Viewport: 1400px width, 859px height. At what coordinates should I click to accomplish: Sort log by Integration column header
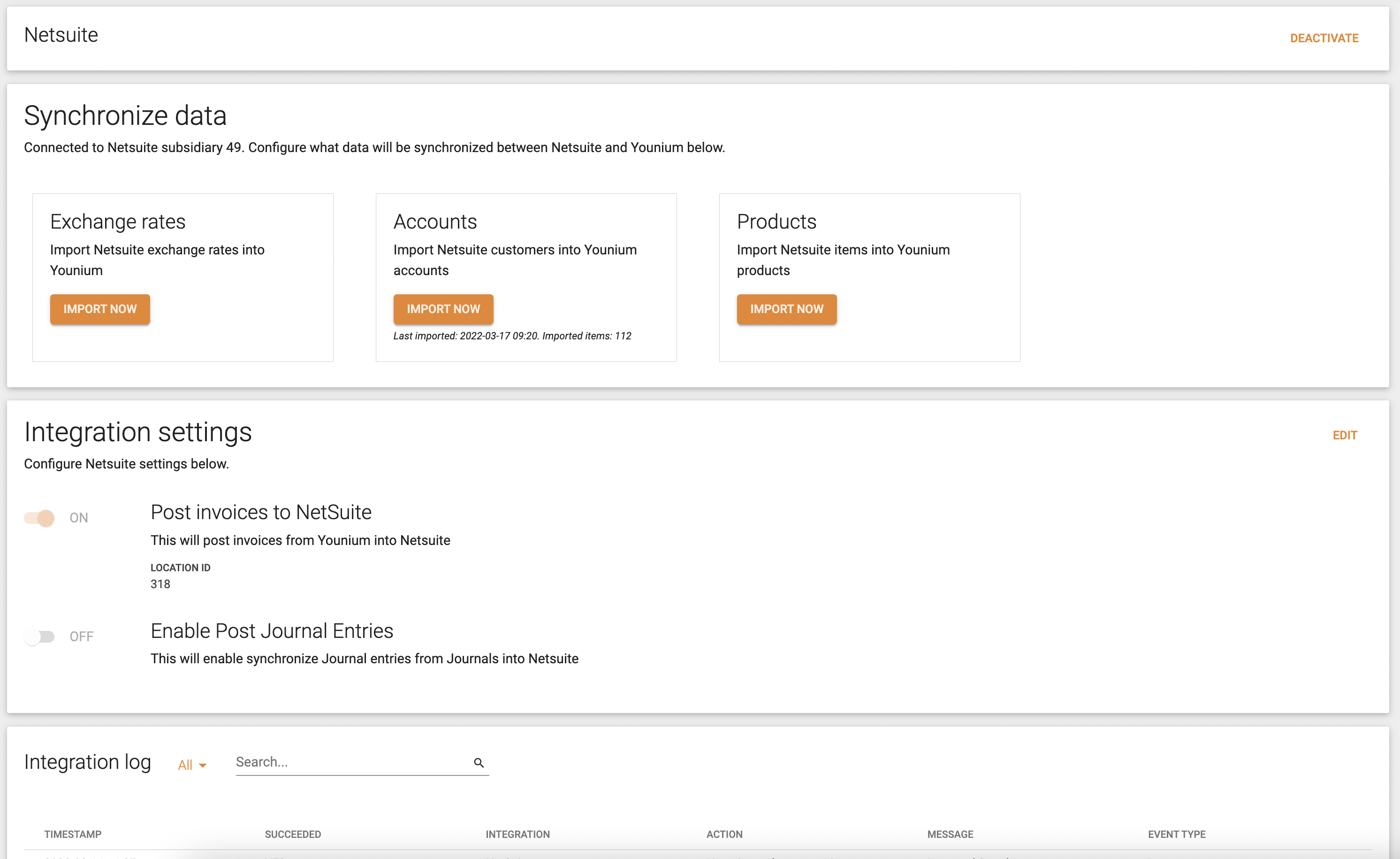[517, 834]
